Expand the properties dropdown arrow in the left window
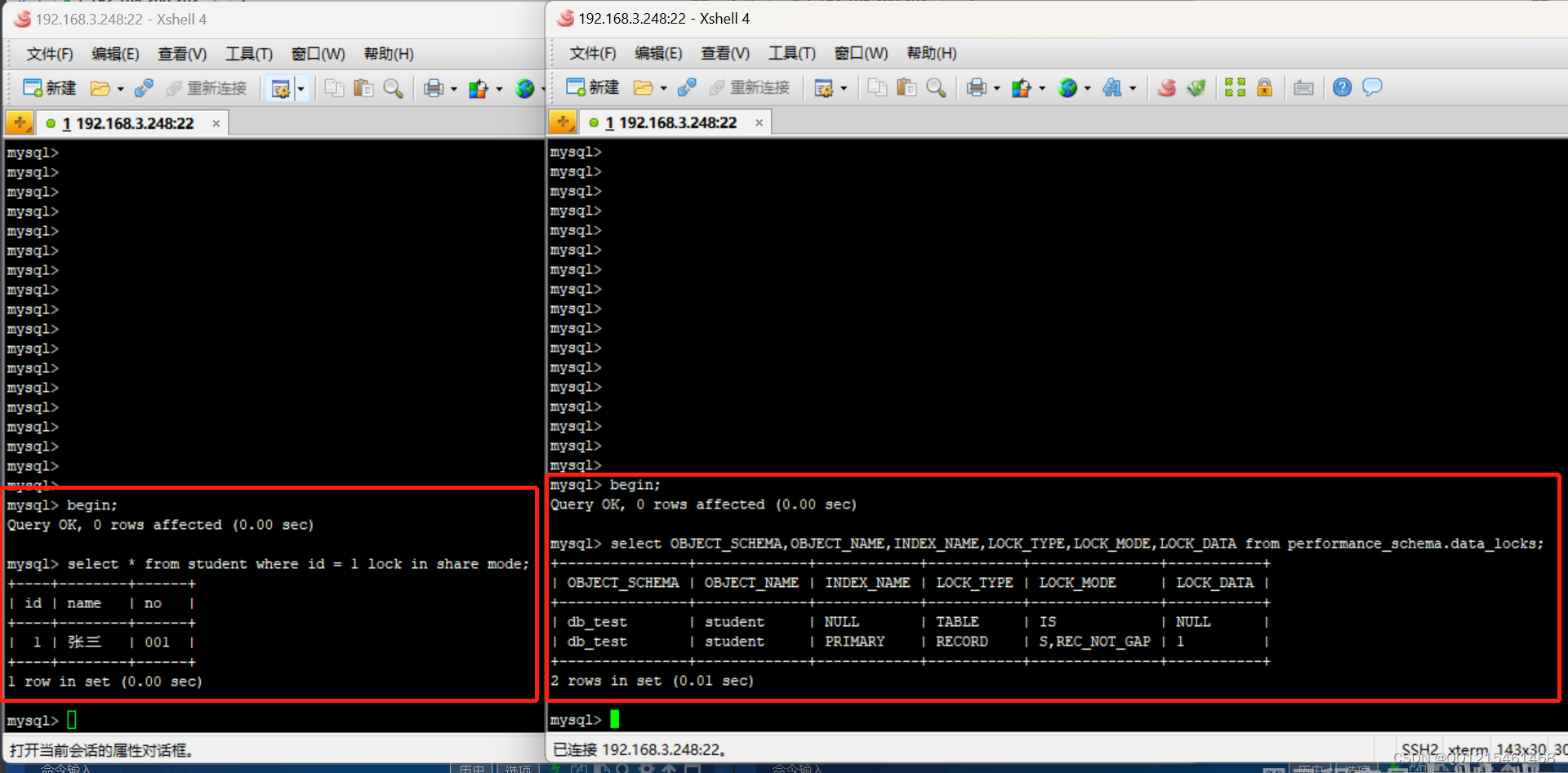 [x=301, y=89]
